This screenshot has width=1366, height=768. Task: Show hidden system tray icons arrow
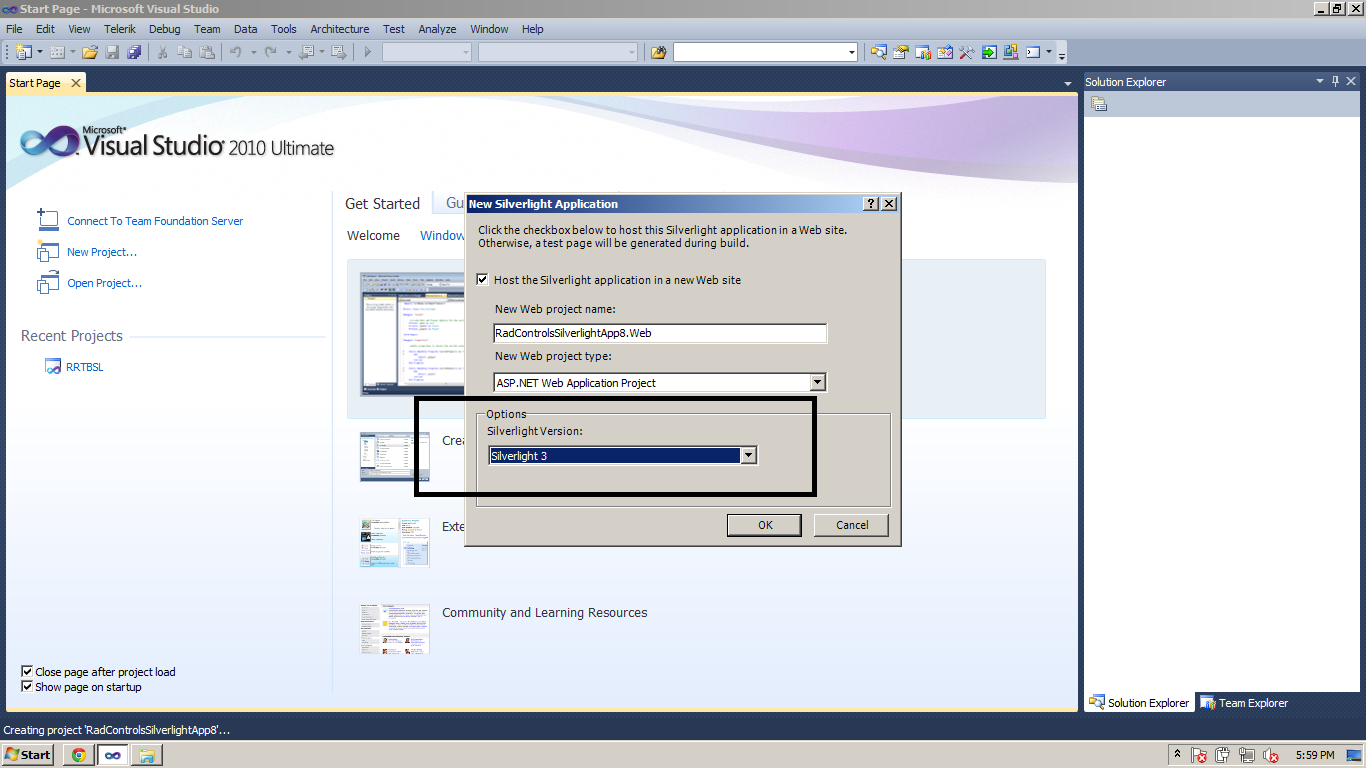coord(1177,755)
